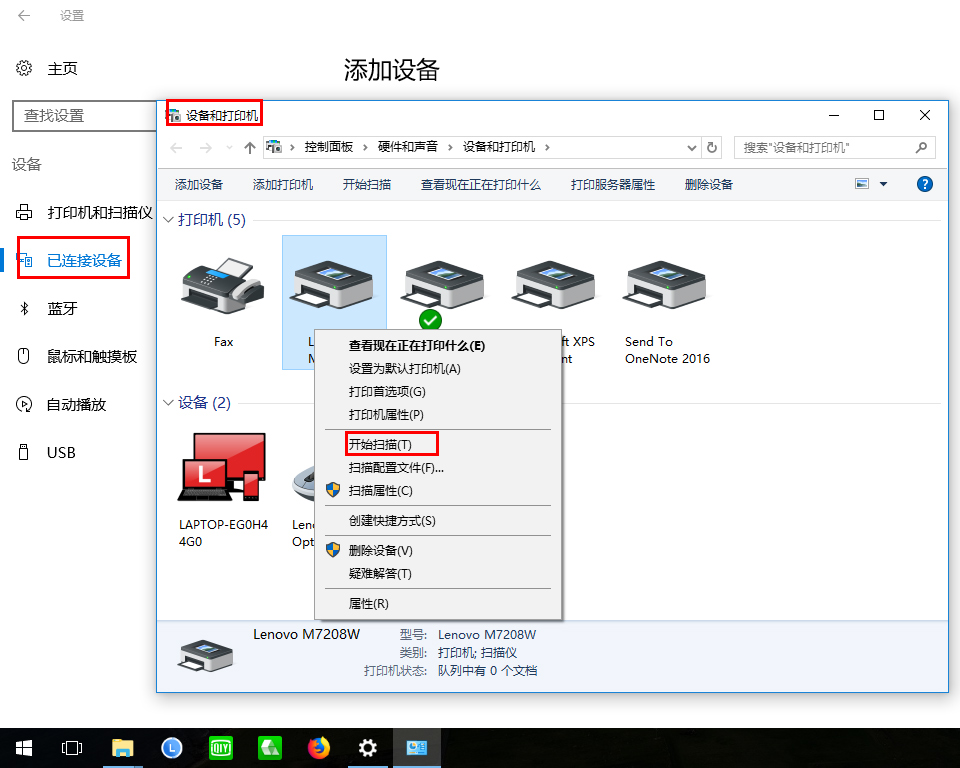Click 硬件和声音 breadcrumb in address bar
Image resolution: width=960 pixels, height=768 pixels.
408,147
